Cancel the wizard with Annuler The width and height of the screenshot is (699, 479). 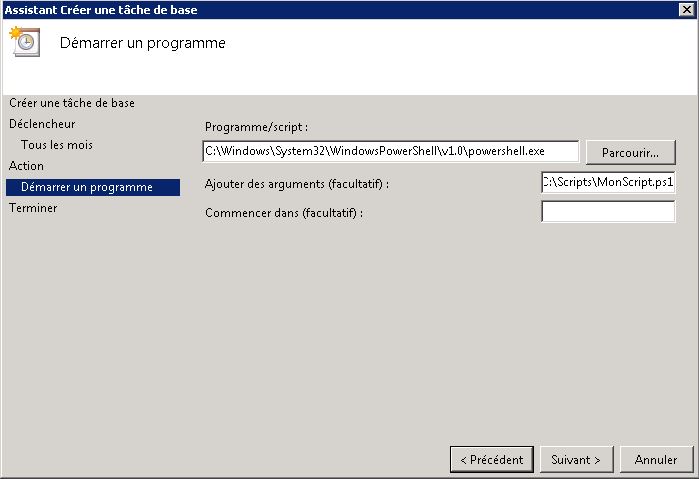(656, 459)
